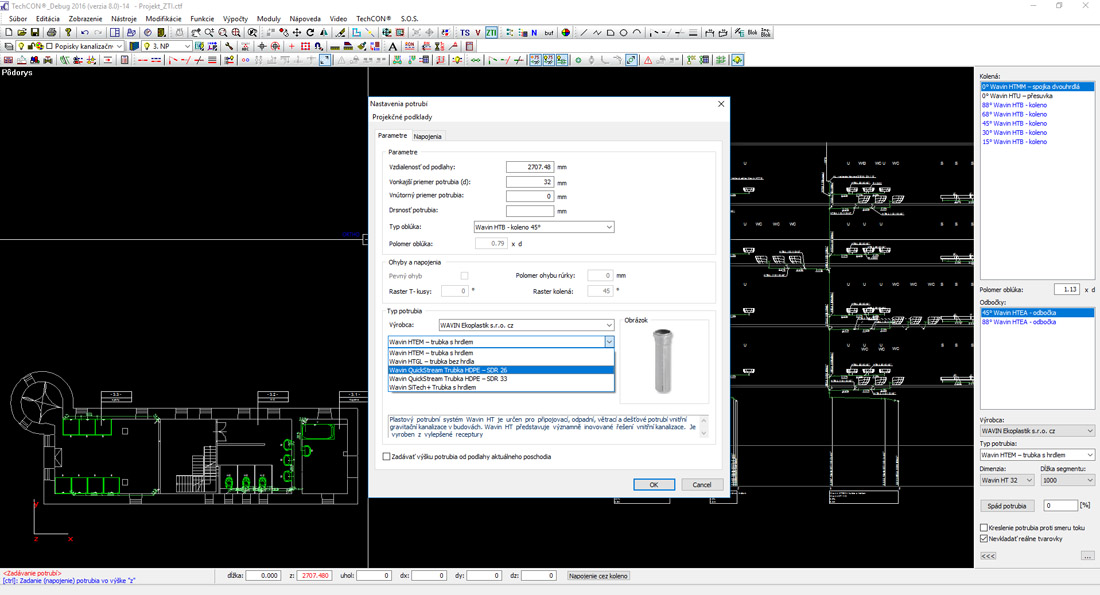Click the OK button in dialog
This screenshot has height=595, width=1100.
coord(654,484)
